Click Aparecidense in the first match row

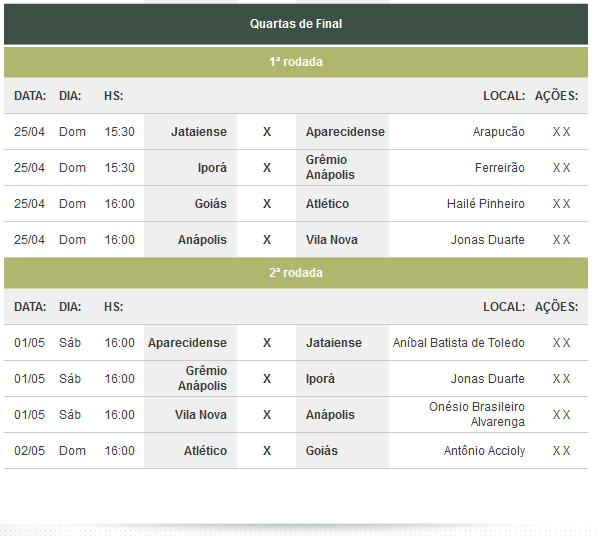[x=345, y=132]
